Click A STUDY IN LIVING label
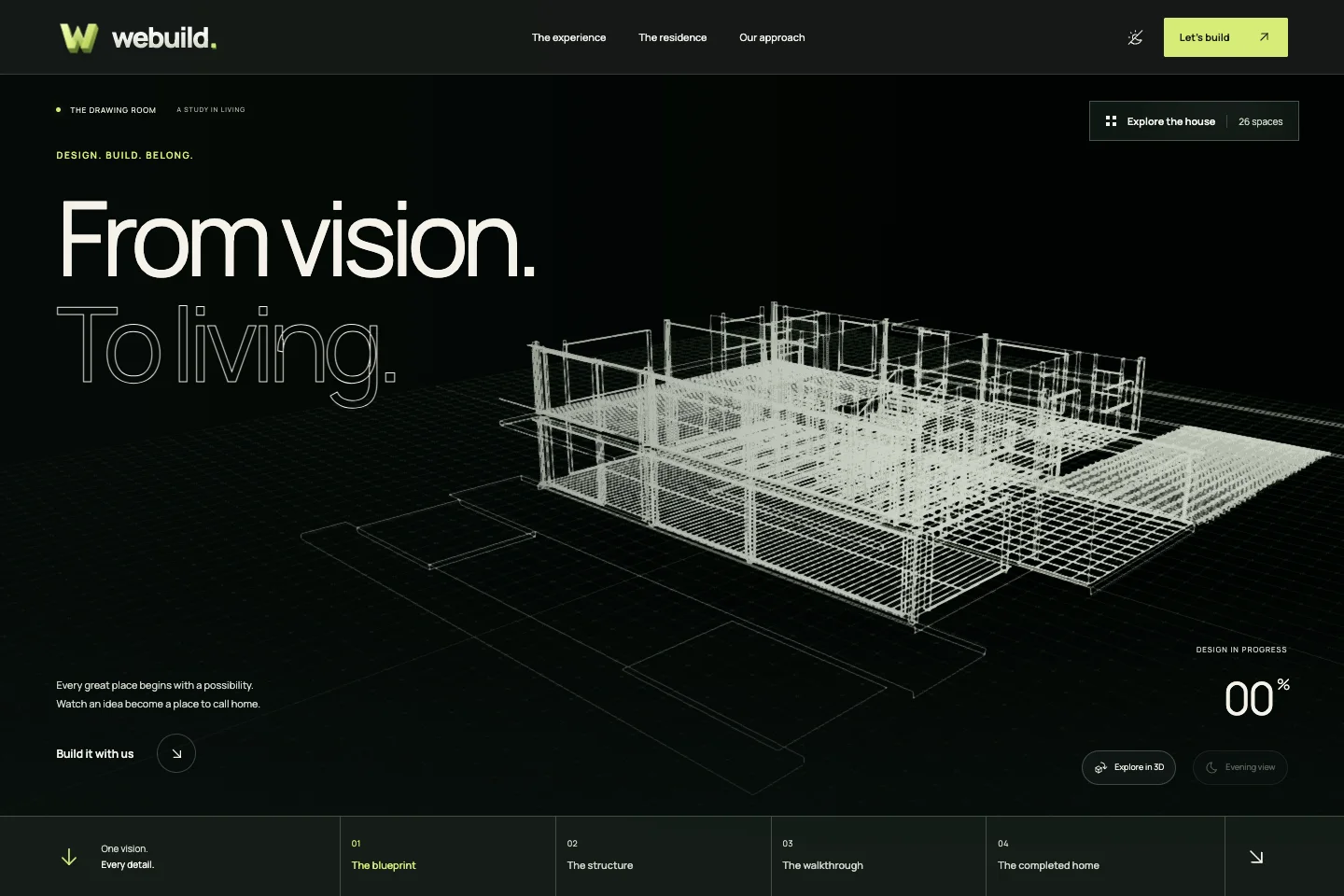1344x896 pixels. coord(211,110)
